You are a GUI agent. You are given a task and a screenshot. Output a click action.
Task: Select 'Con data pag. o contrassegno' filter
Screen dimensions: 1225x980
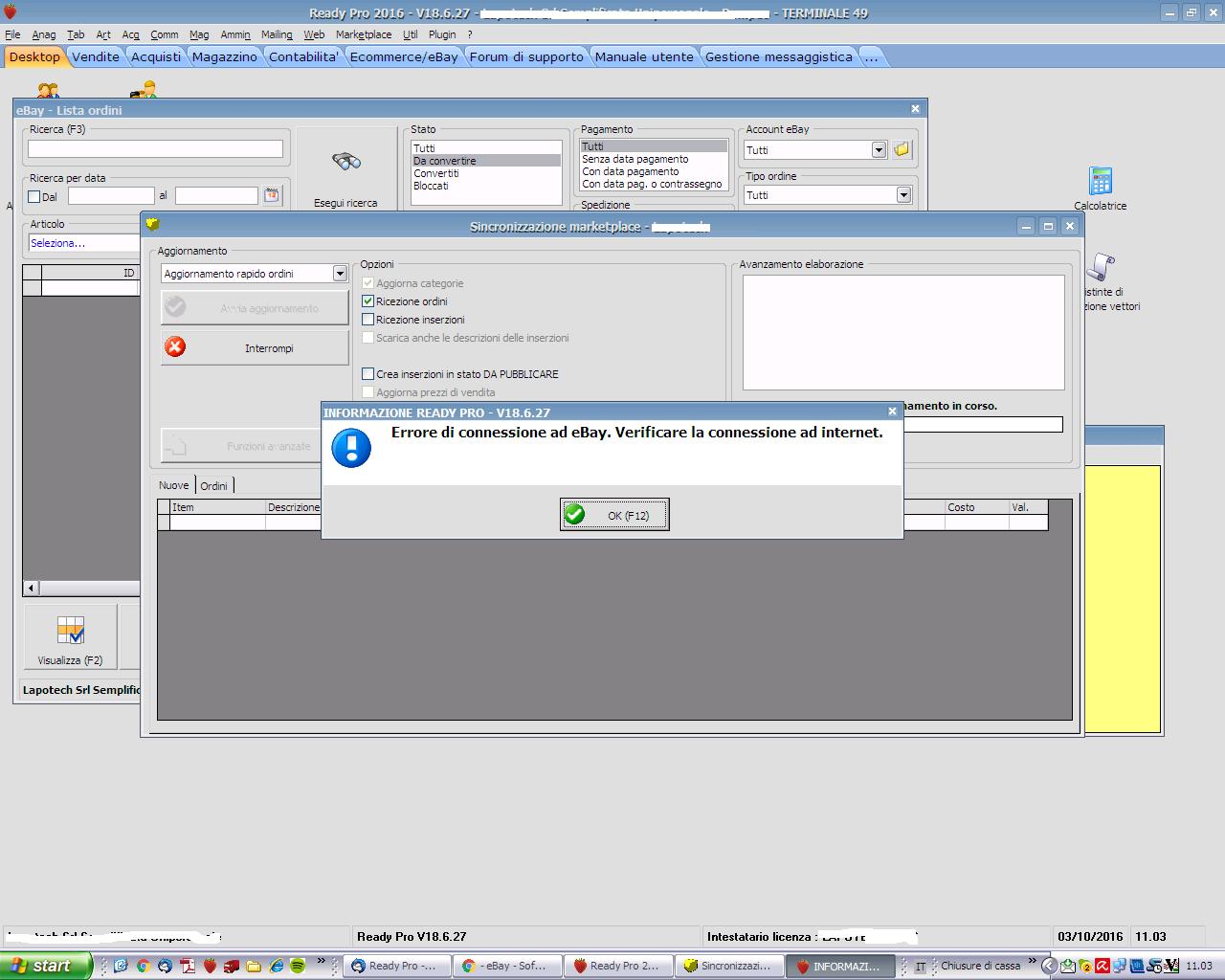click(x=652, y=184)
